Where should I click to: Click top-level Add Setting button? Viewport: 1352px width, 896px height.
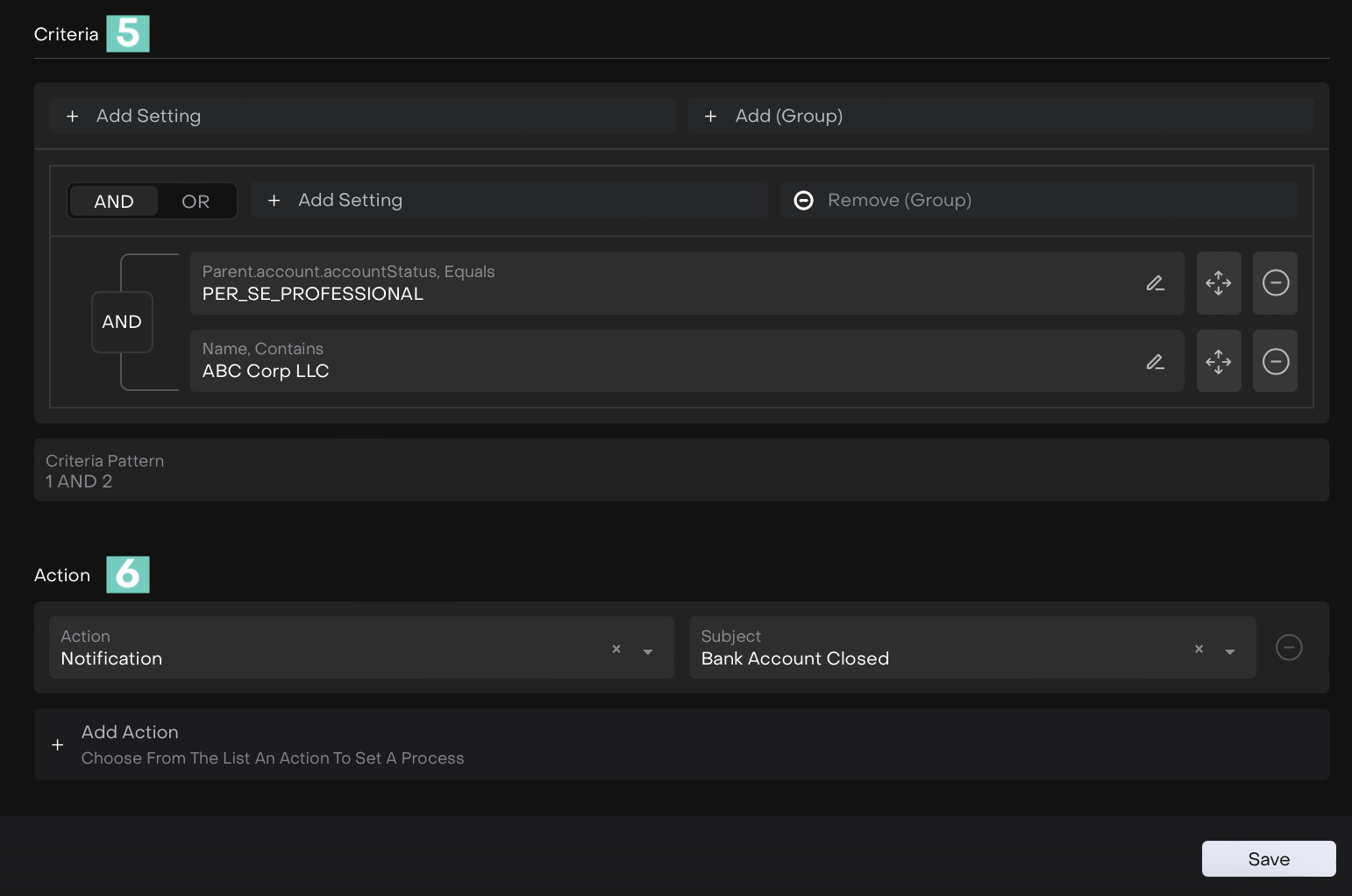[x=362, y=116]
